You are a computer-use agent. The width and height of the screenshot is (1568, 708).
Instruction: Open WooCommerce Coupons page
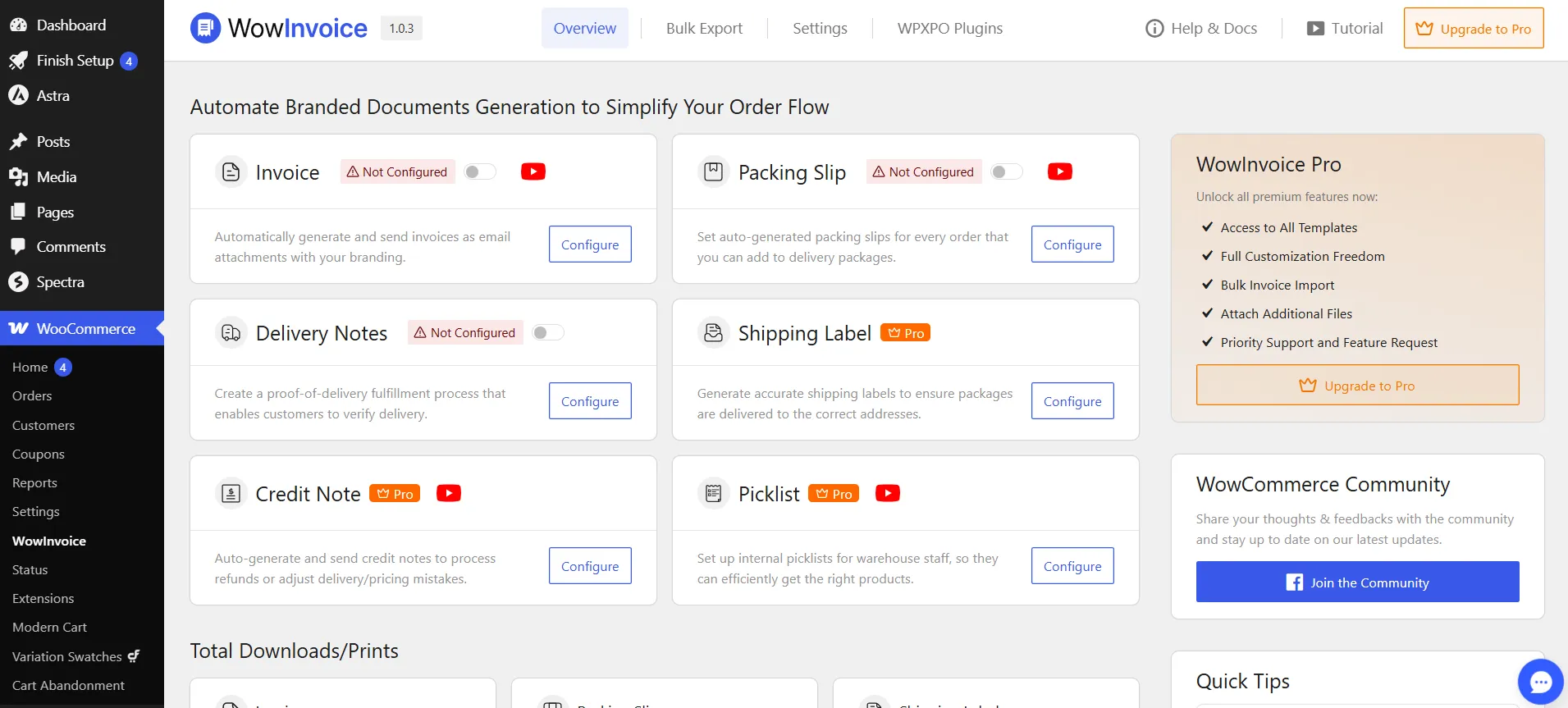tap(39, 454)
